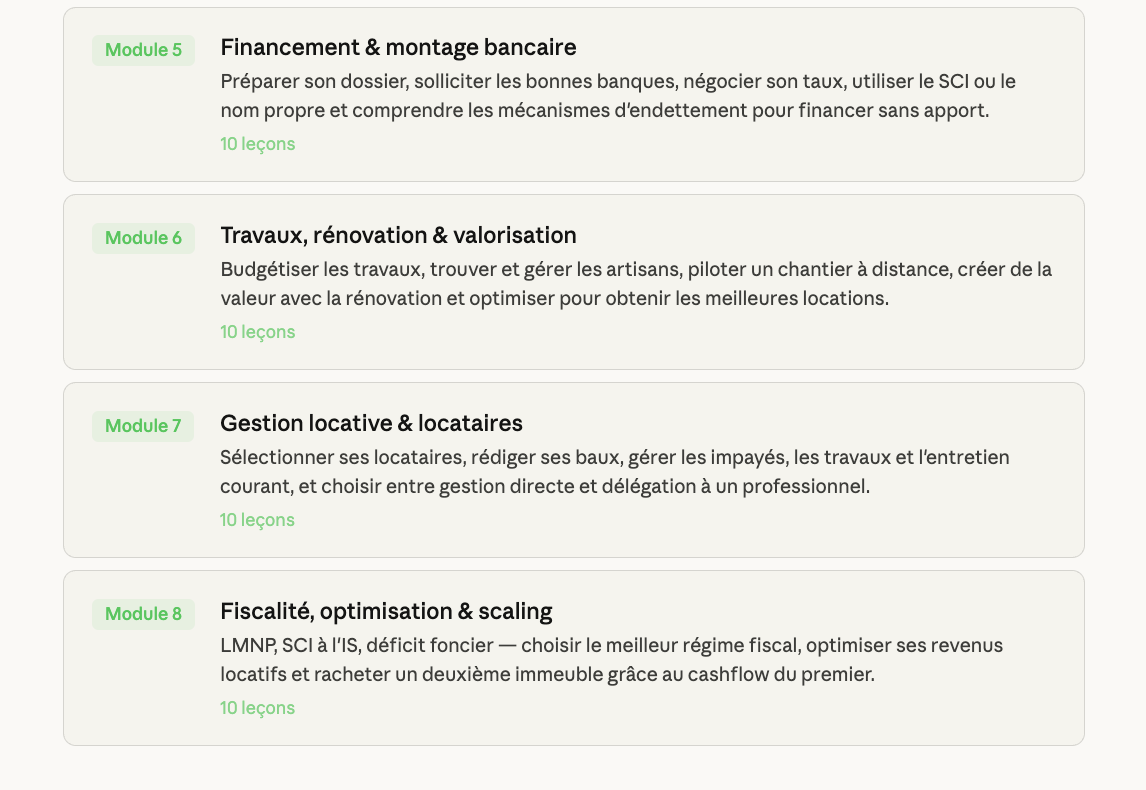Click the description starting with Préparer son dossier
Viewport: 1146px width, 790px height.
coord(618,96)
